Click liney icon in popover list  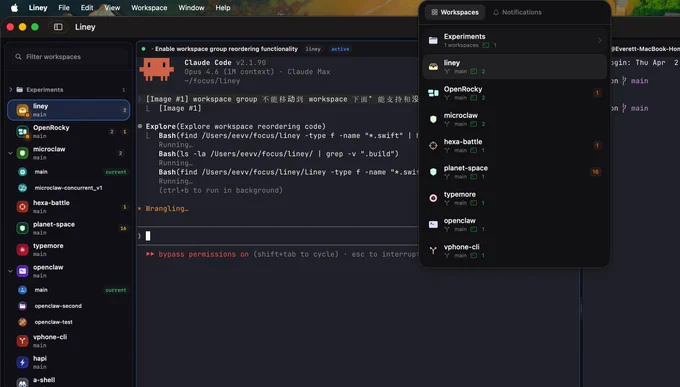(433, 66)
